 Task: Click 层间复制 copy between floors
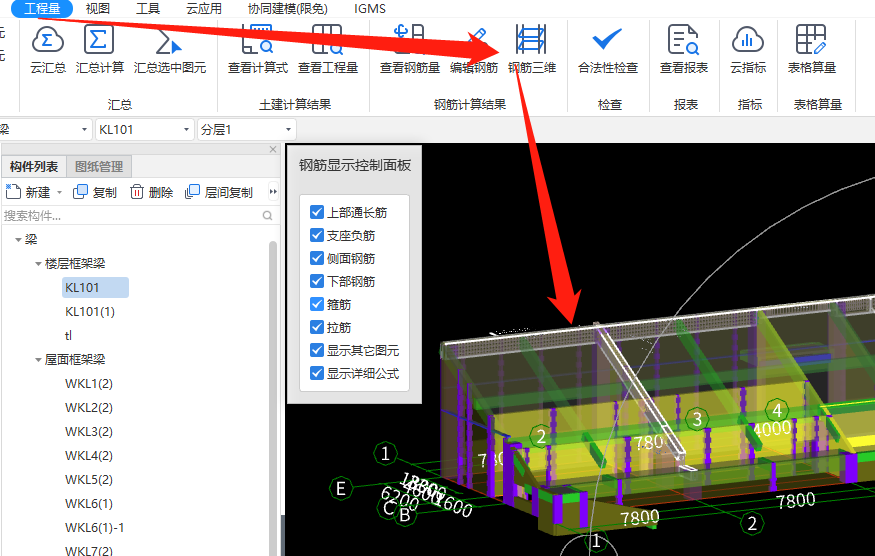click(219, 192)
